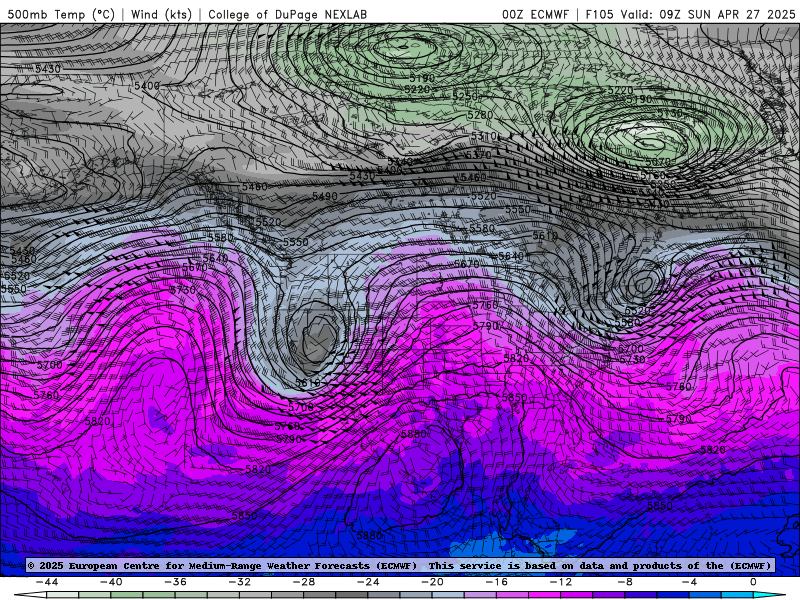Screen dimensions: 800x600
Task: Click the '-8' temperature scale label
Action: pos(626,582)
